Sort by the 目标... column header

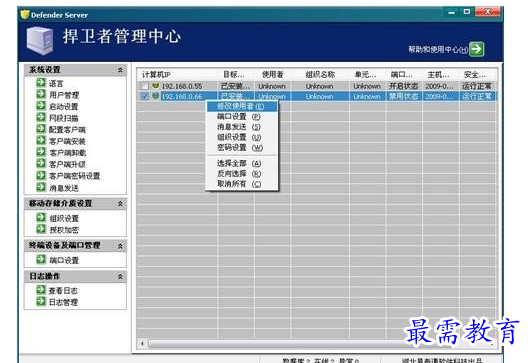(236, 74)
